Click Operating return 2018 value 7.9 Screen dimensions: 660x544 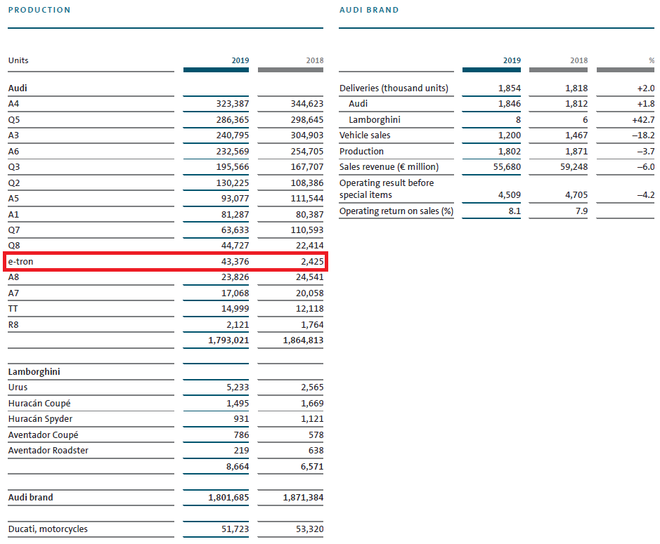(x=581, y=211)
